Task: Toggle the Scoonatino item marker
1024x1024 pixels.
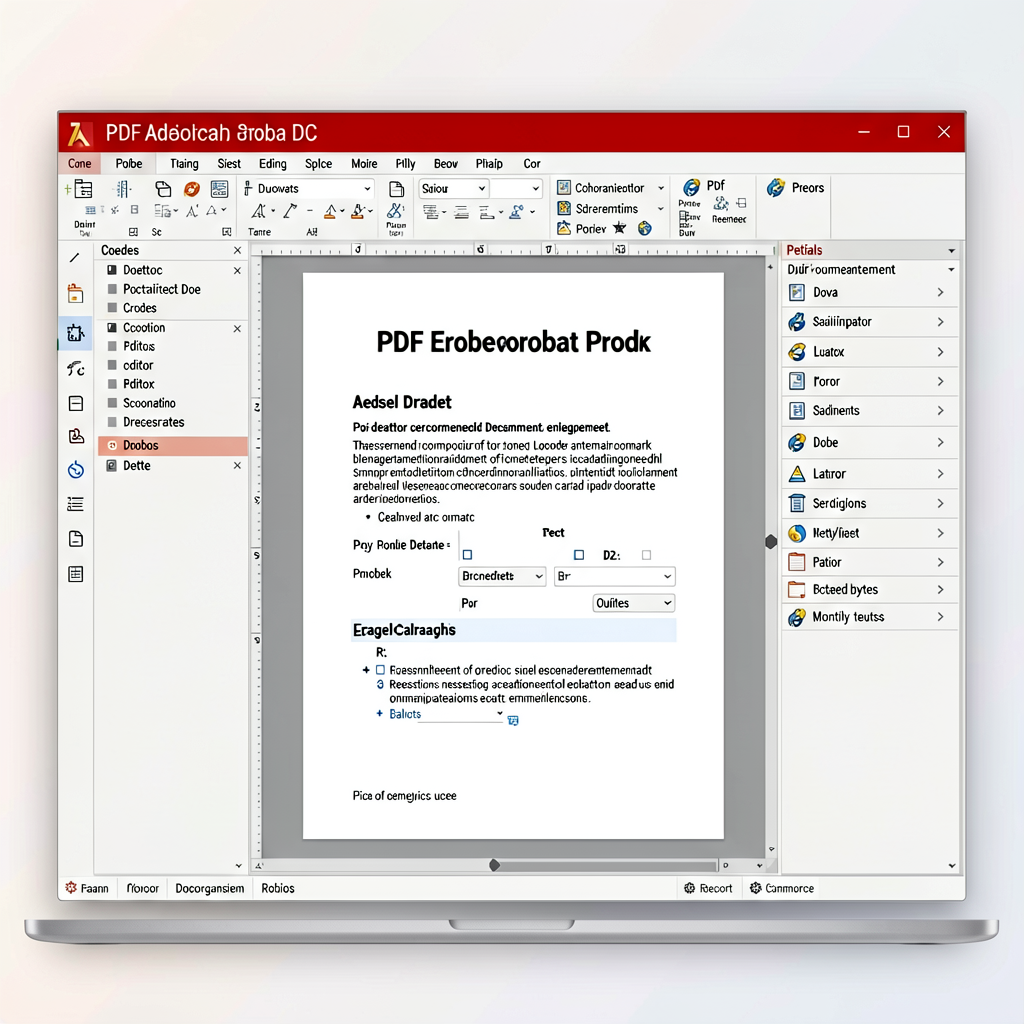Action: [x=112, y=403]
